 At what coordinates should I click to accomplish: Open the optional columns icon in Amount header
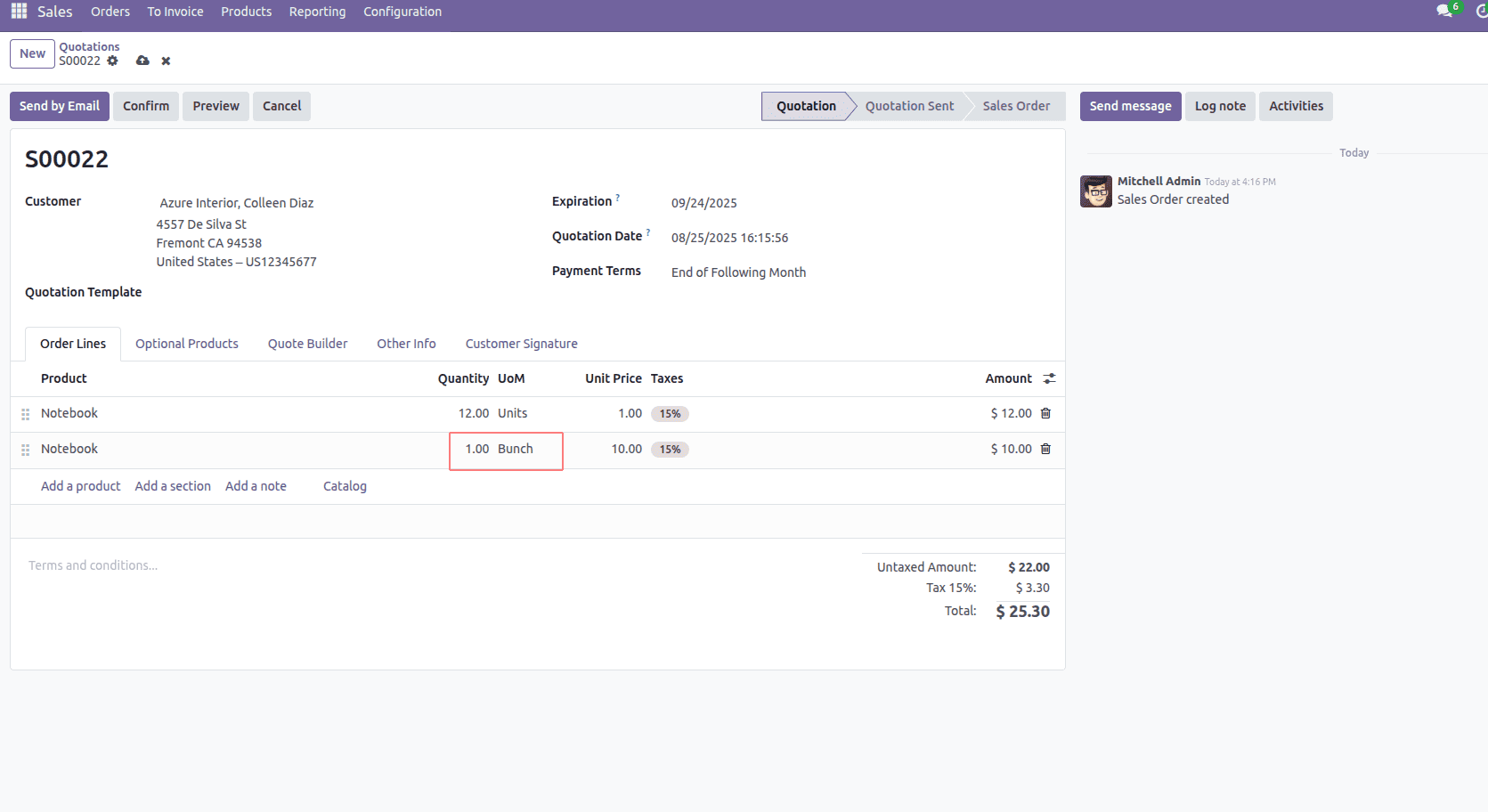point(1048,378)
